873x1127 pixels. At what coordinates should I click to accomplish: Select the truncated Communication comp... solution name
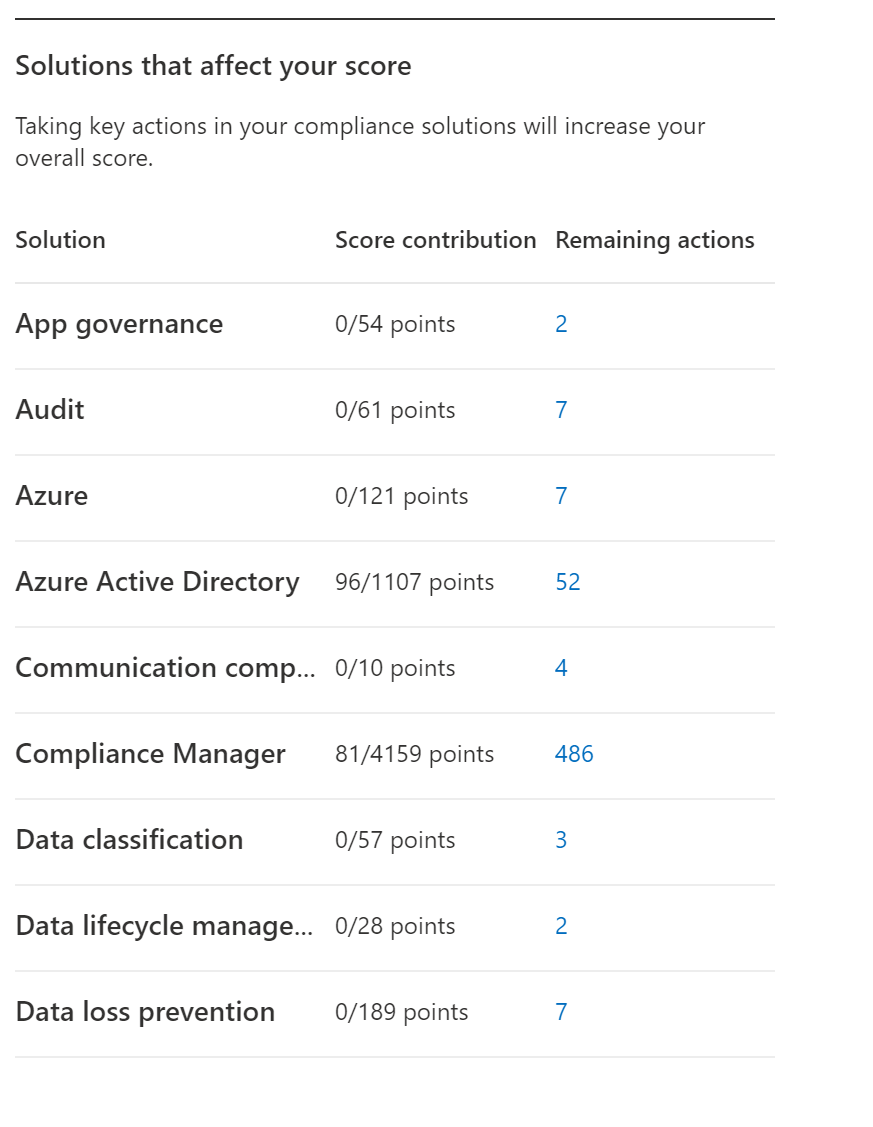[165, 668]
